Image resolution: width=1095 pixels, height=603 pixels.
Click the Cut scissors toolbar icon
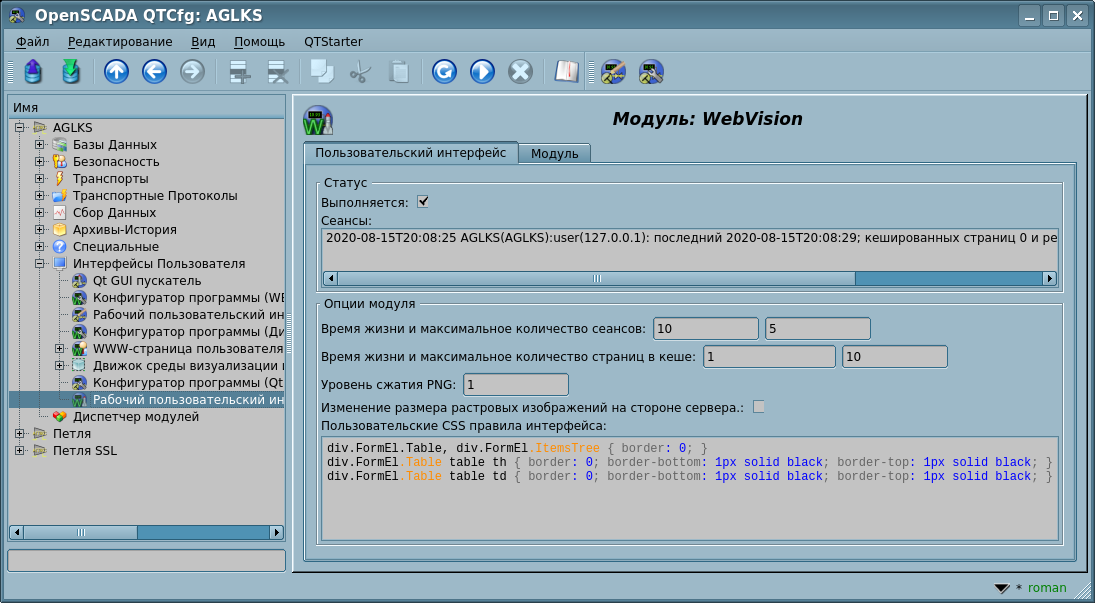pos(360,71)
